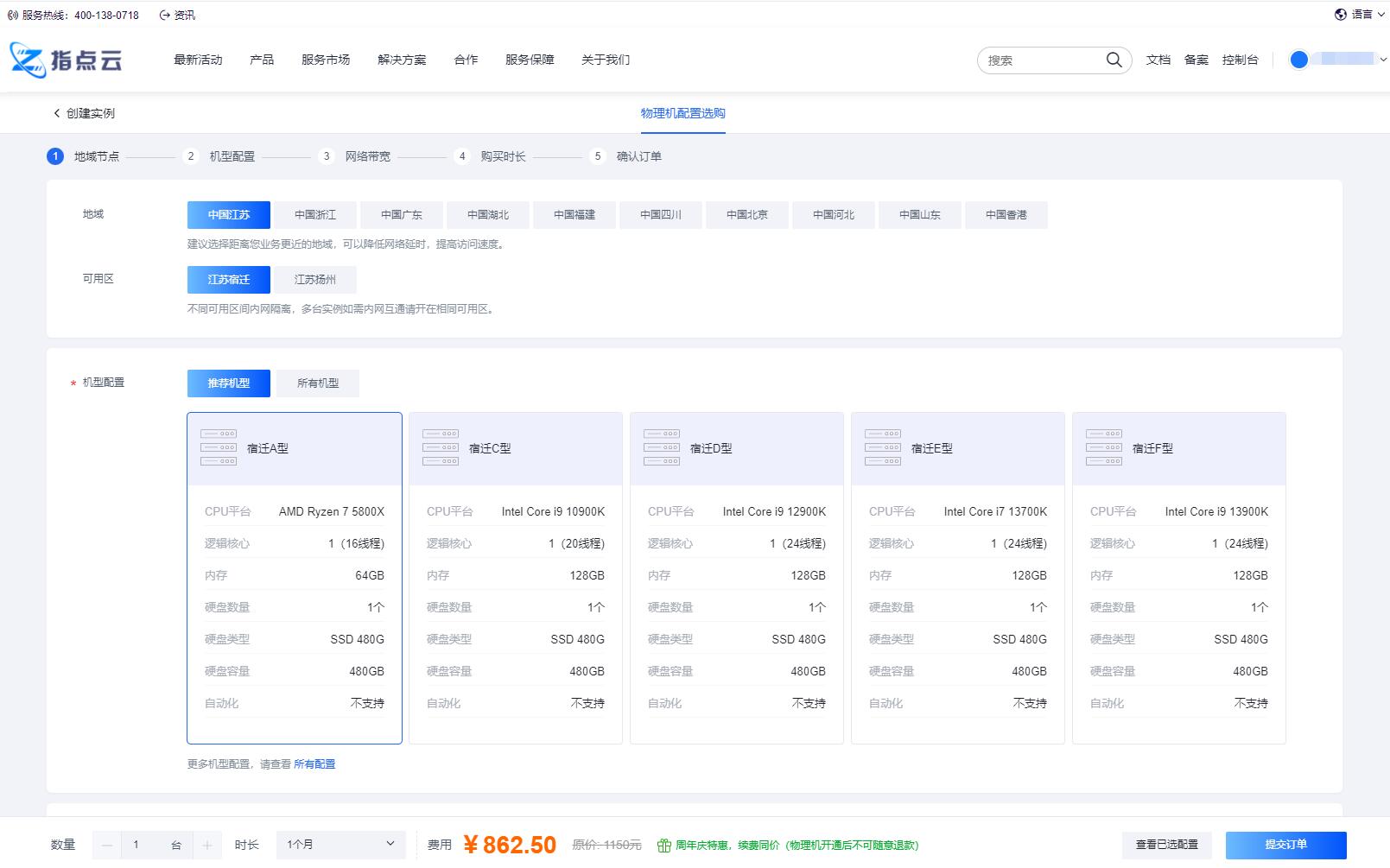The width and height of the screenshot is (1390, 868).
Task: Select region 中国广东
Action: [402, 215]
